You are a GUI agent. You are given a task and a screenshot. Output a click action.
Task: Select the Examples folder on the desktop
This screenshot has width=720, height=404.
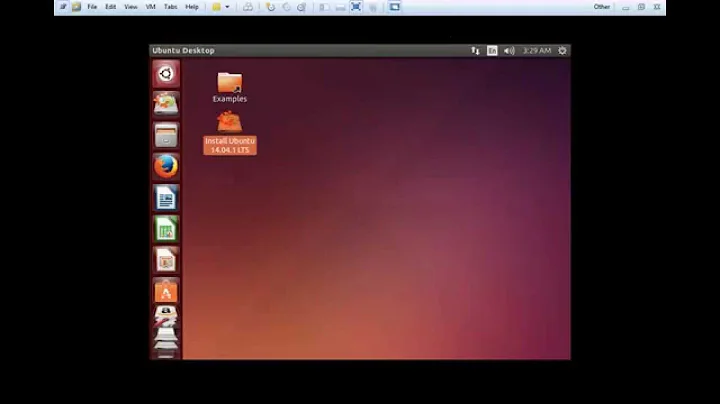click(x=230, y=87)
